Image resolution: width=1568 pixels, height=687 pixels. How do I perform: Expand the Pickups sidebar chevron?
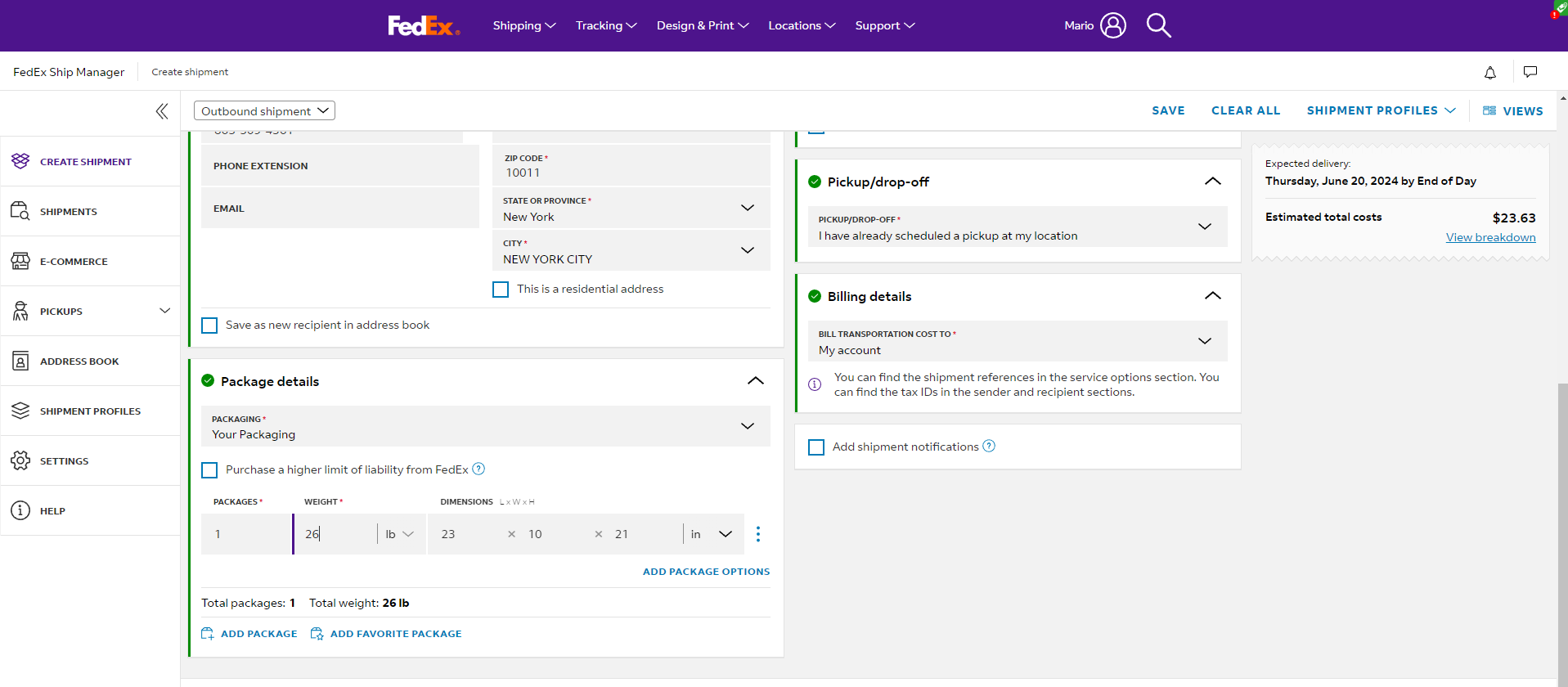pyautogui.click(x=165, y=311)
